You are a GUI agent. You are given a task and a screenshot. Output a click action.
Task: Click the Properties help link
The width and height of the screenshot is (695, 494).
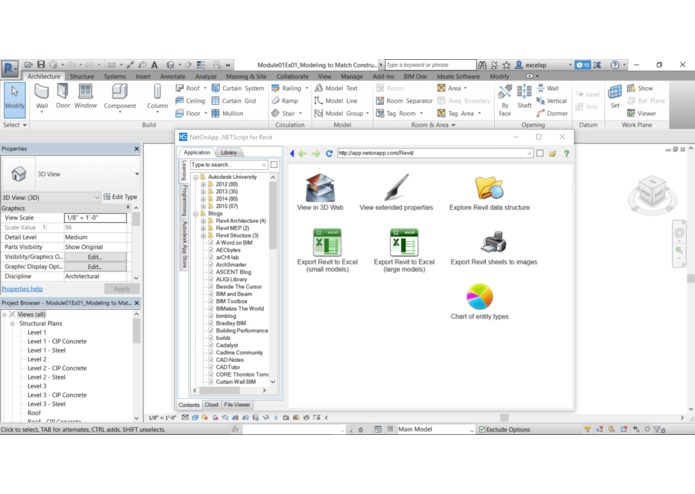tap(22, 289)
